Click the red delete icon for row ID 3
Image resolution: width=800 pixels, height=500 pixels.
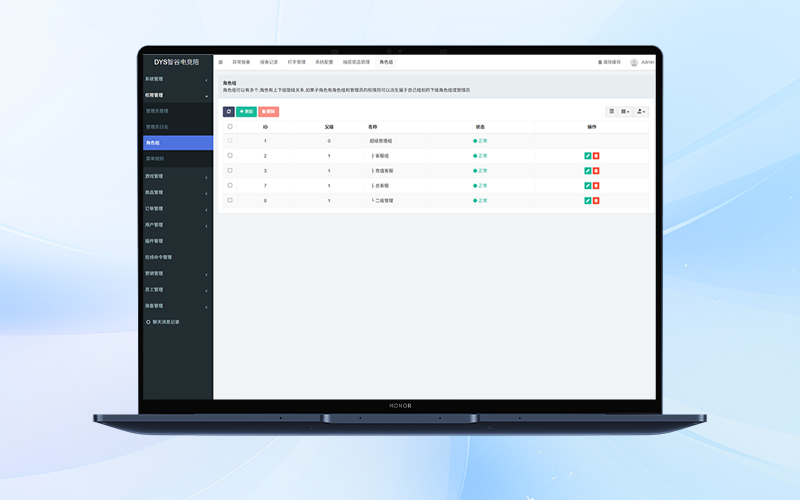coord(596,171)
